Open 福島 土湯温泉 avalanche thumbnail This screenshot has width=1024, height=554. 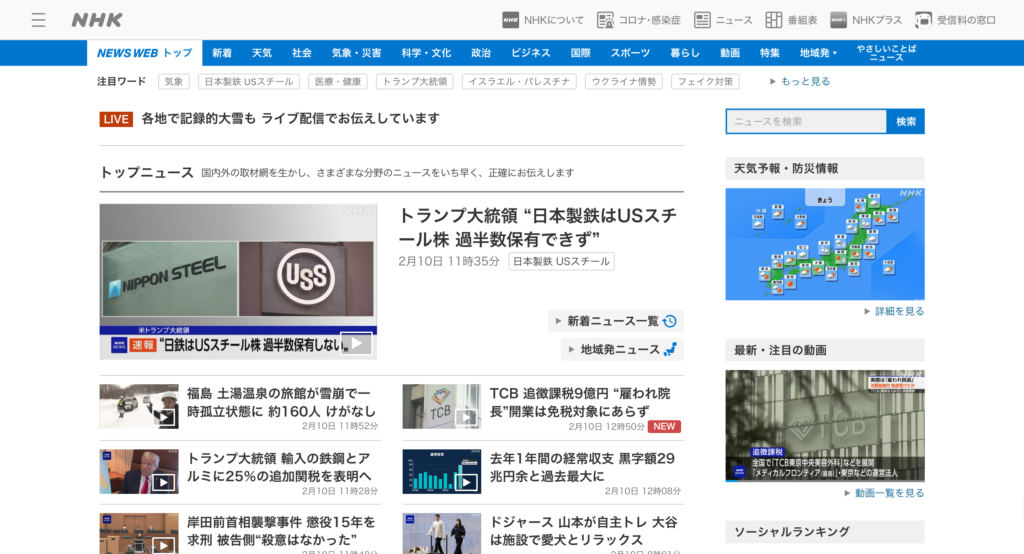139,406
